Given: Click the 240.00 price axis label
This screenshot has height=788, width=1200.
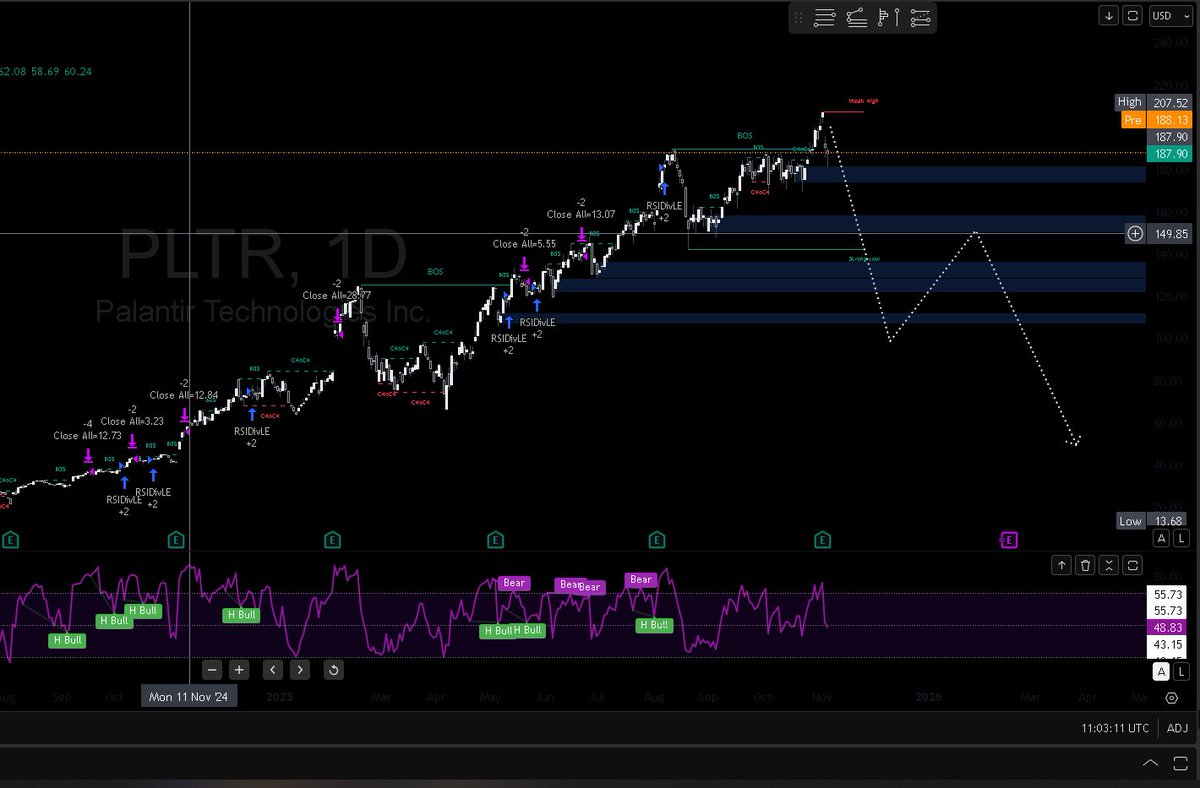Looking at the screenshot, I should point(1170,43).
